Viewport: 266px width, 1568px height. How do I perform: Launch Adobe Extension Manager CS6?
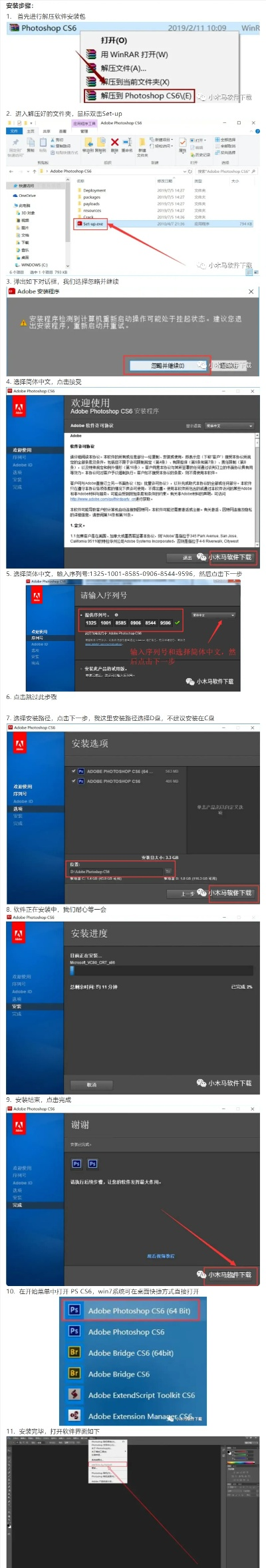click(132, 1416)
